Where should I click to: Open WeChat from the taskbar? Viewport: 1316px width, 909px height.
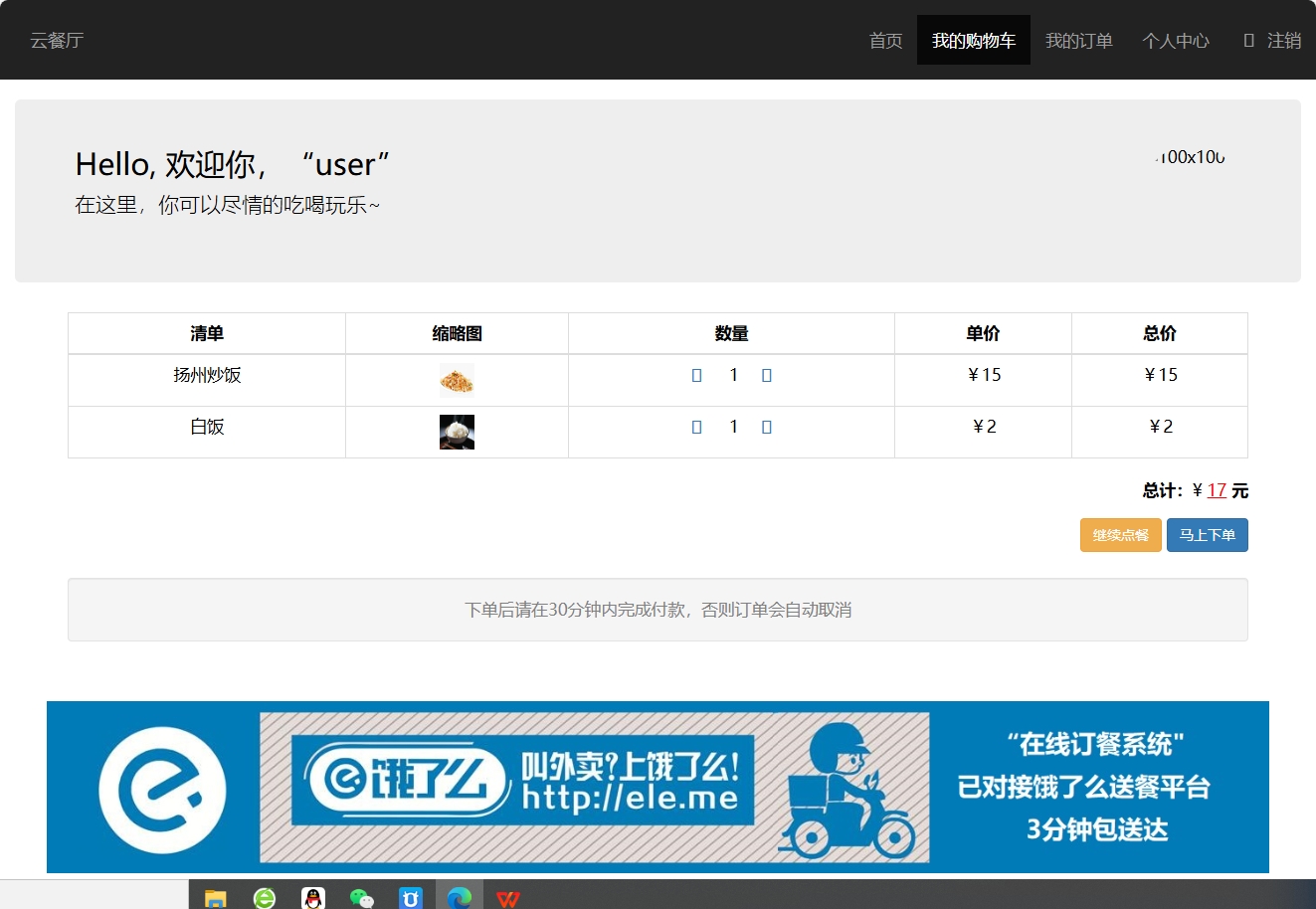pyautogui.click(x=361, y=898)
